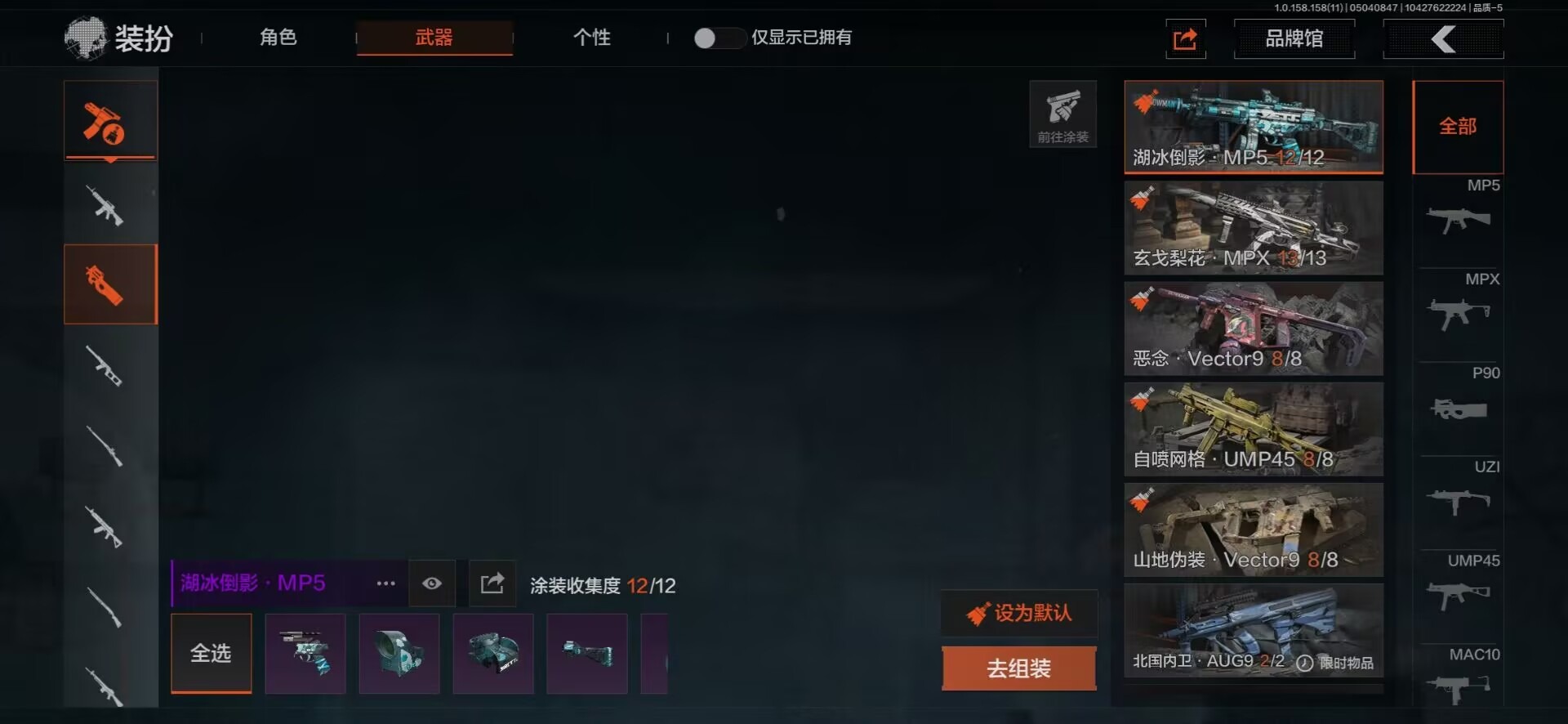Select the 全部 all-weapons filter

click(x=1458, y=127)
